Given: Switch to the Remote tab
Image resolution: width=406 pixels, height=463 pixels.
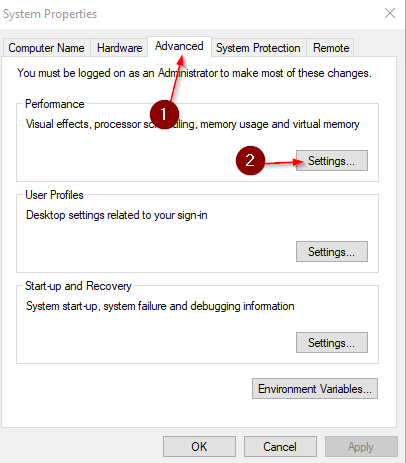Looking at the screenshot, I should pyautogui.click(x=331, y=48).
